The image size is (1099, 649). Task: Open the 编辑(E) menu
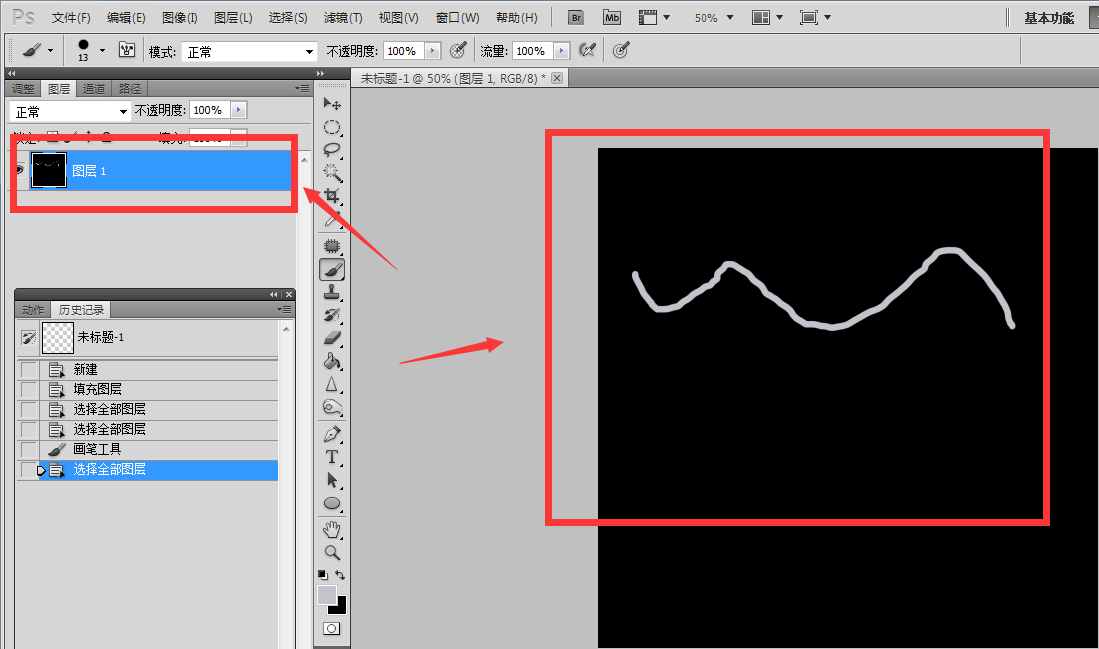coord(126,18)
